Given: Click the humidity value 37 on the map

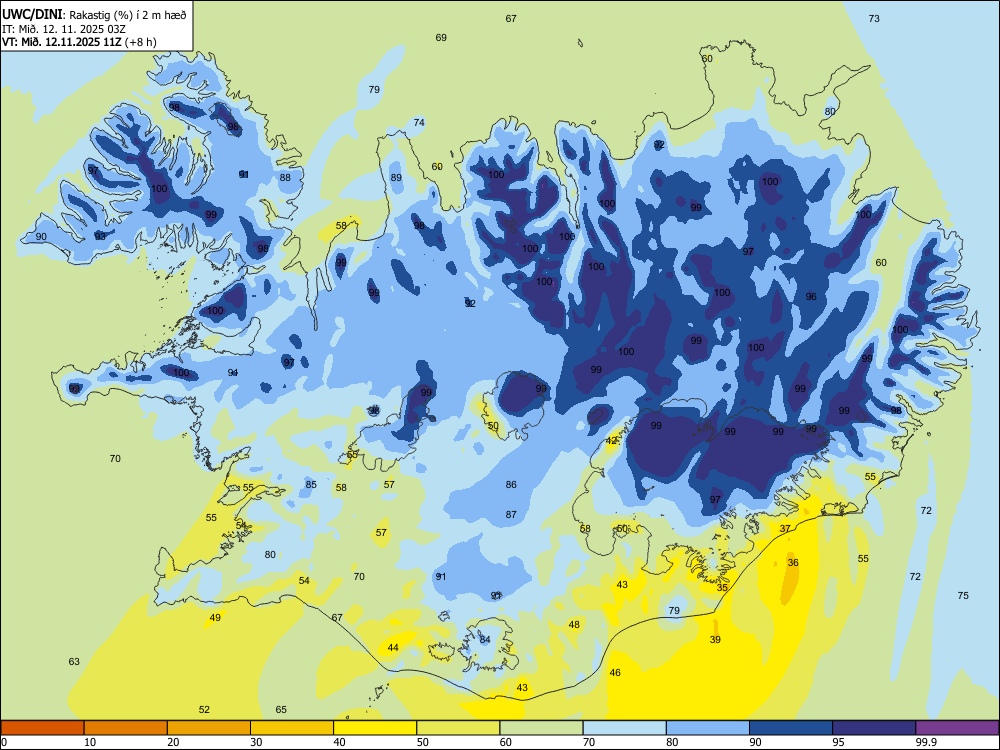Looking at the screenshot, I should point(786,529).
